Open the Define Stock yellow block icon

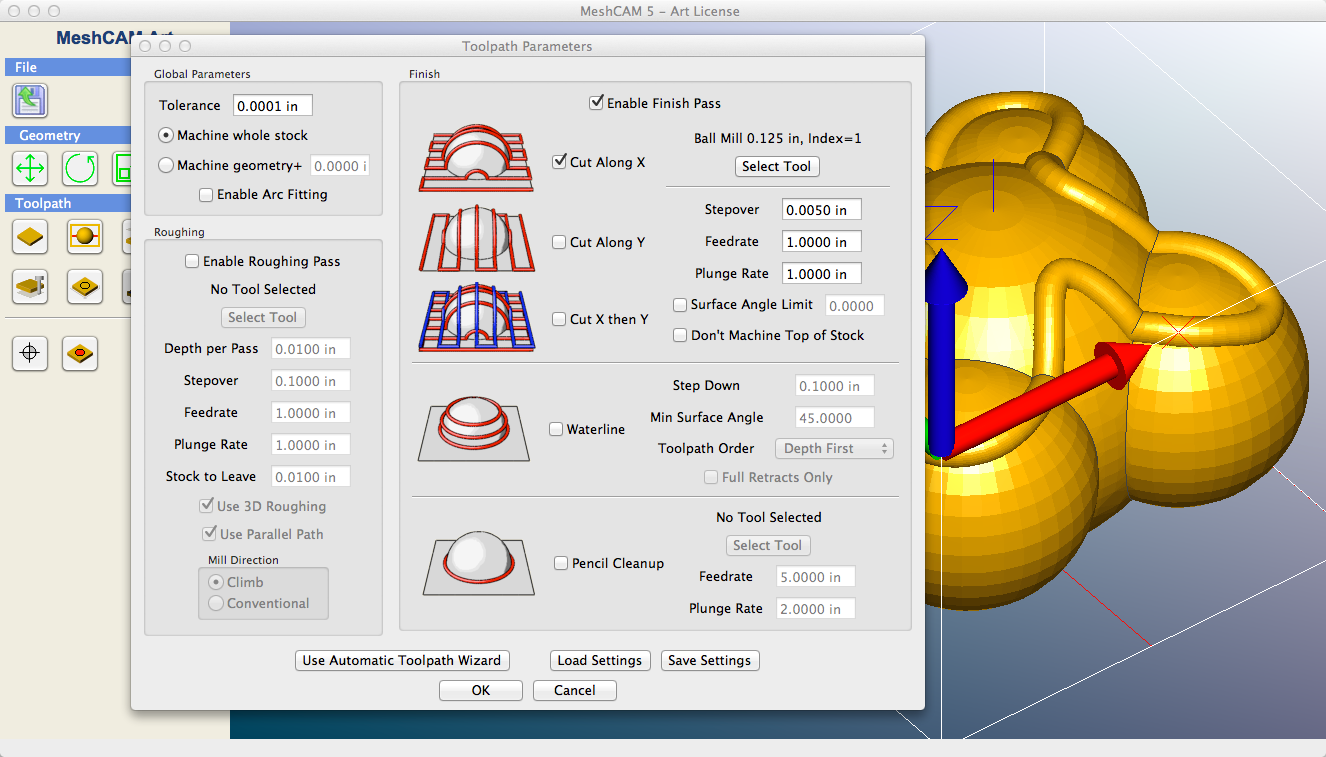tap(30, 237)
